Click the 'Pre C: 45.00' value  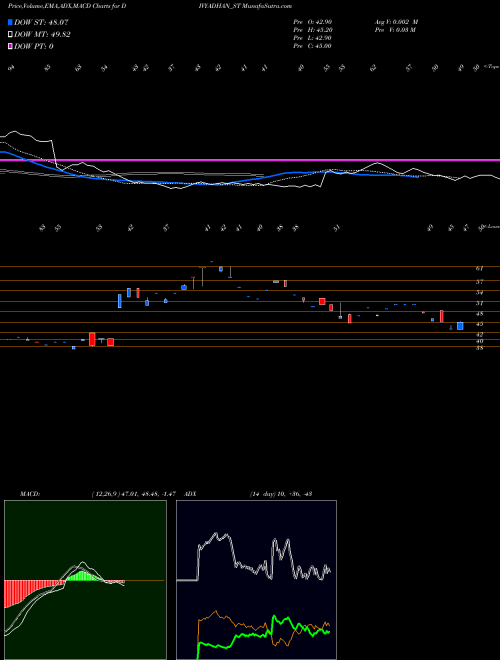[x=312, y=46]
